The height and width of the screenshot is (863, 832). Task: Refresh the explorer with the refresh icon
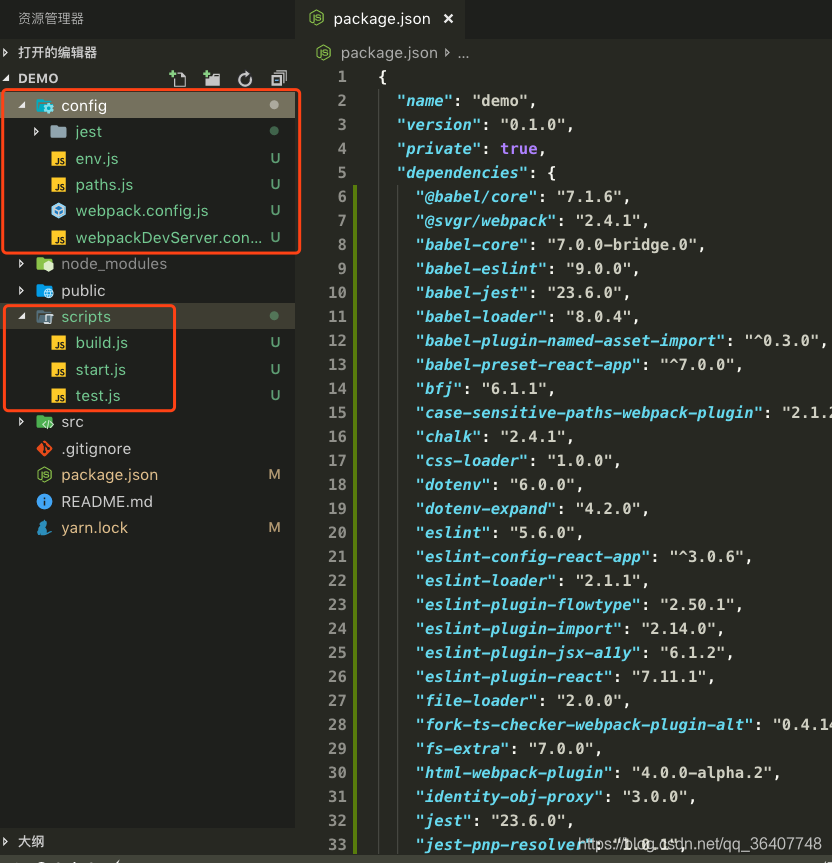tap(245, 79)
